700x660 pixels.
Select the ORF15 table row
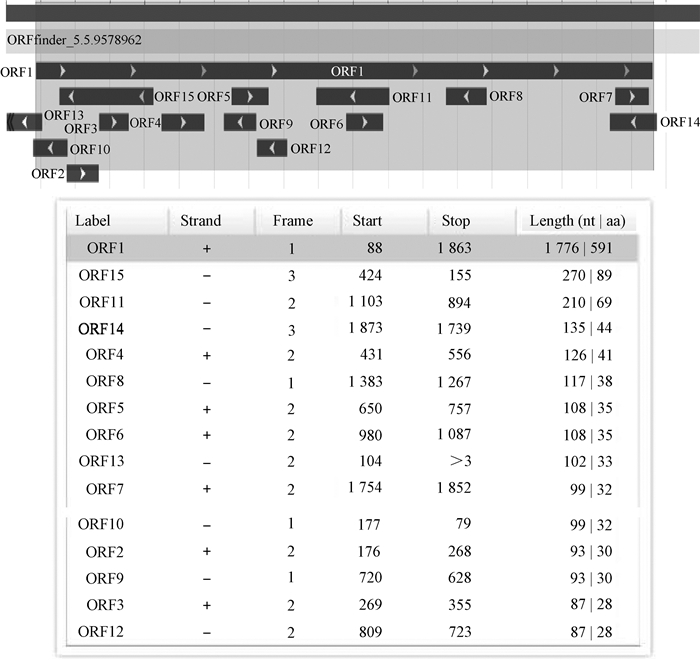[351, 275]
